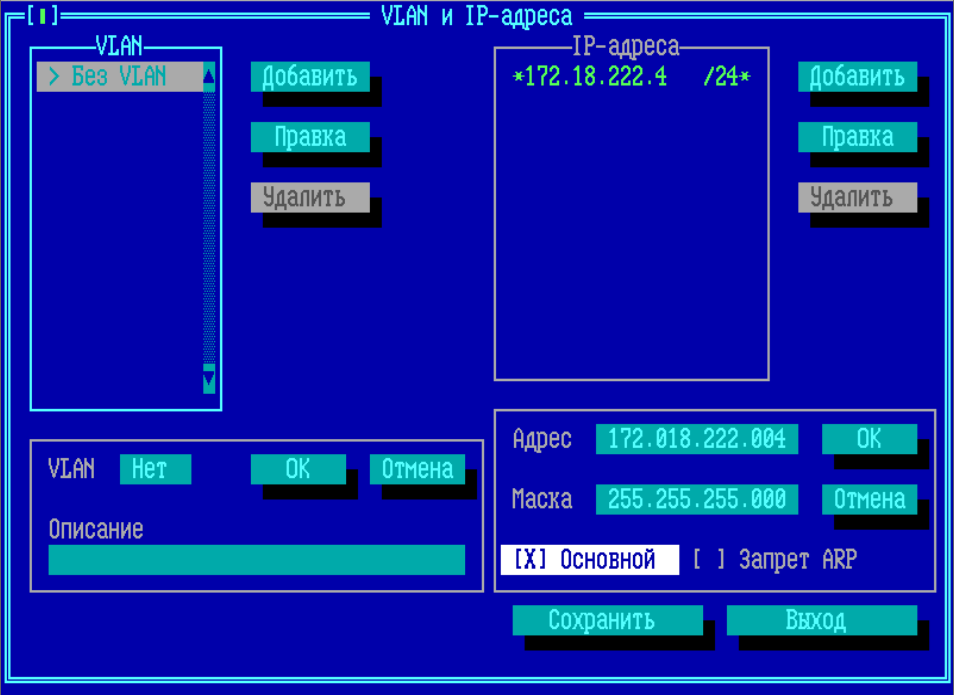
Task: Select IP entry 172.18.222.4 /24
Action: click(x=630, y=77)
